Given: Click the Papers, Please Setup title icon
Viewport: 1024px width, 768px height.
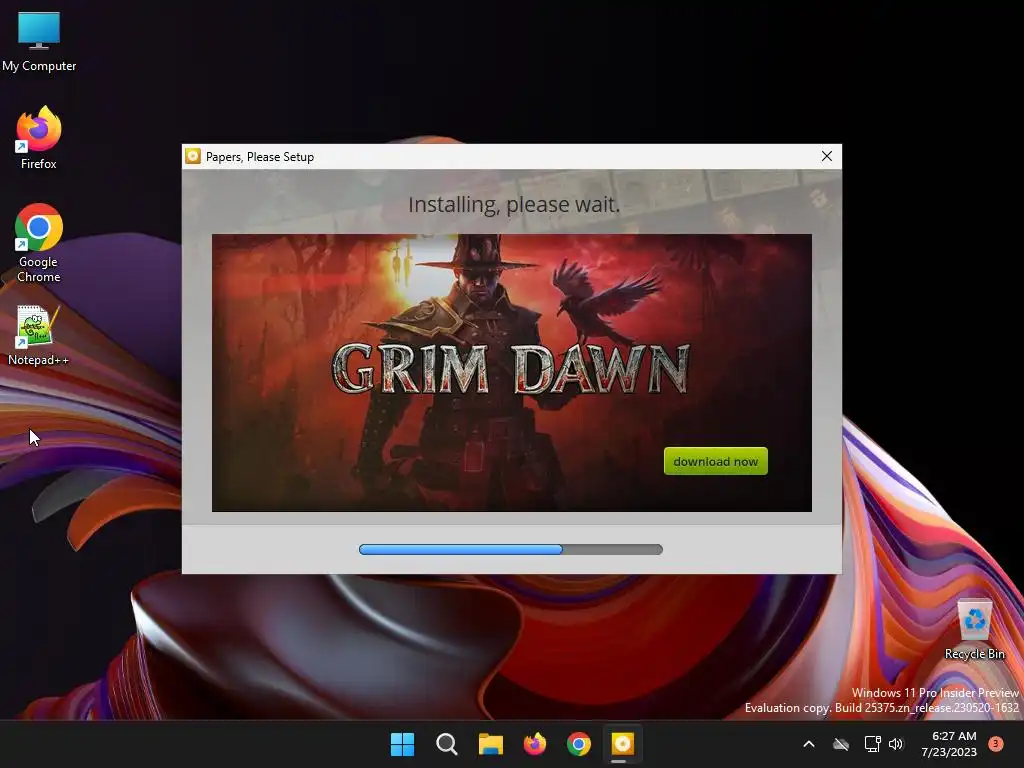Looking at the screenshot, I should tap(193, 156).
